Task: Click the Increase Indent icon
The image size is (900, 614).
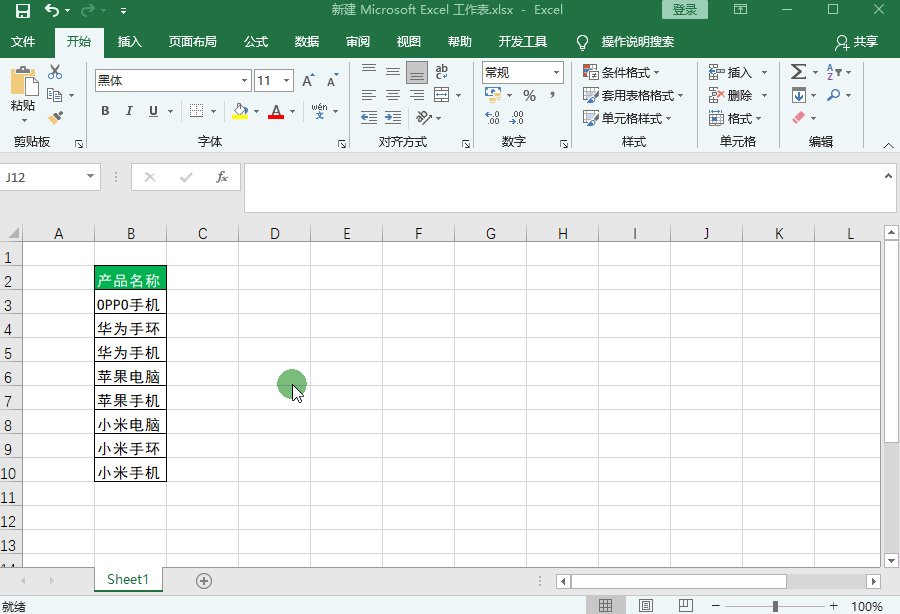Action: click(393, 118)
